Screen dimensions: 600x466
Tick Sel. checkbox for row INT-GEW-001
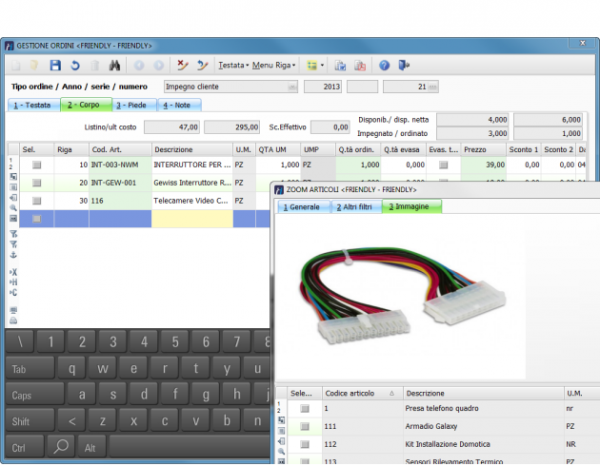click(37, 183)
